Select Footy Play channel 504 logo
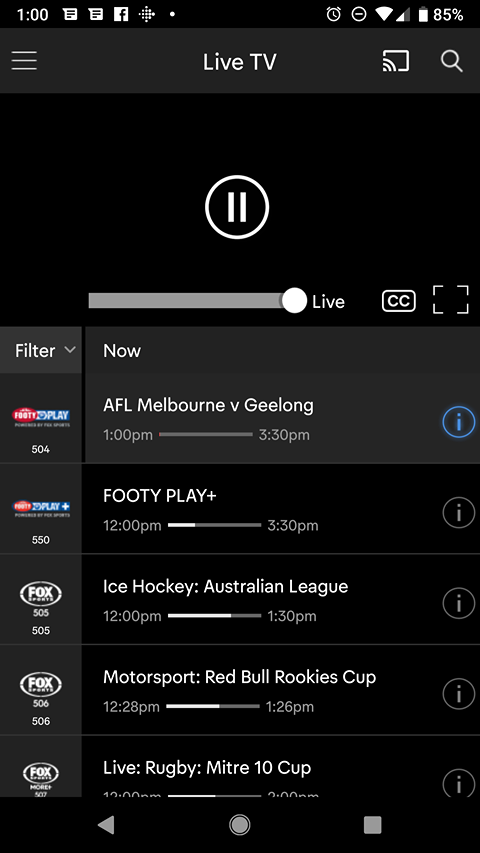Screen dimensions: 480x853 click(x=41, y=418)
